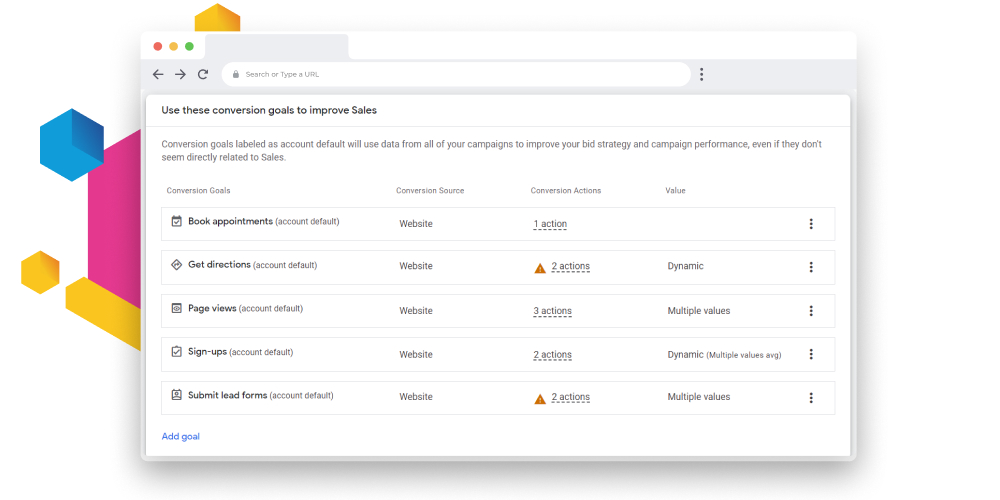
Task: Open '3 actions' link for Page views
Action: point(552,311)
